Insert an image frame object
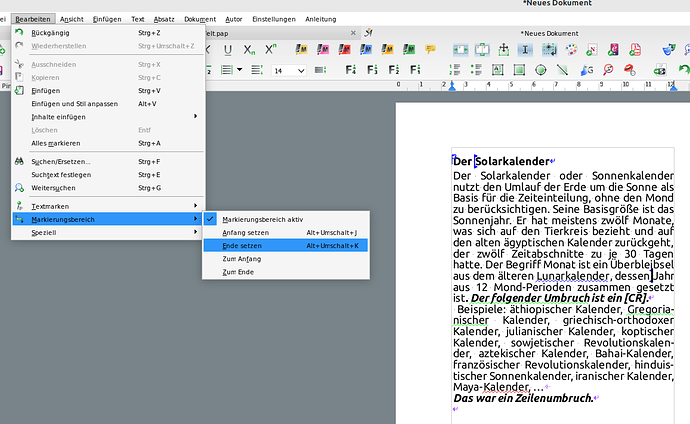The image size is (690, 424). coord(519,69)
